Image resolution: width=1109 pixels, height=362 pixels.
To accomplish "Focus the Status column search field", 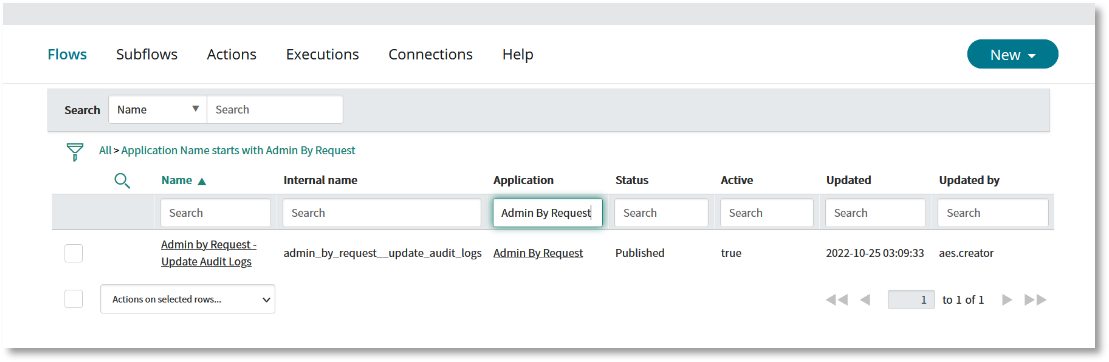I will click(x=661, y=213).
